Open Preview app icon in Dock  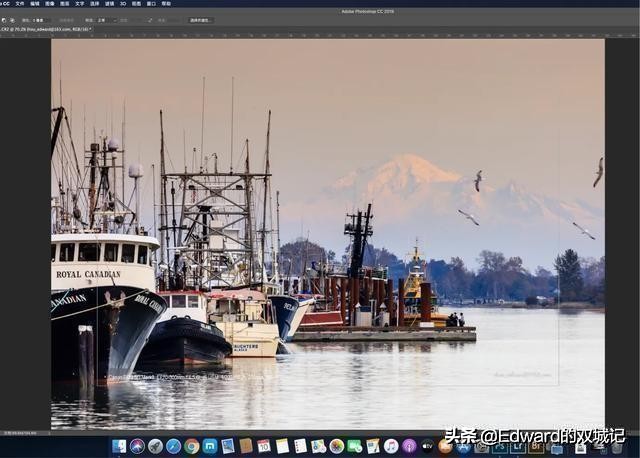point(228,446)
